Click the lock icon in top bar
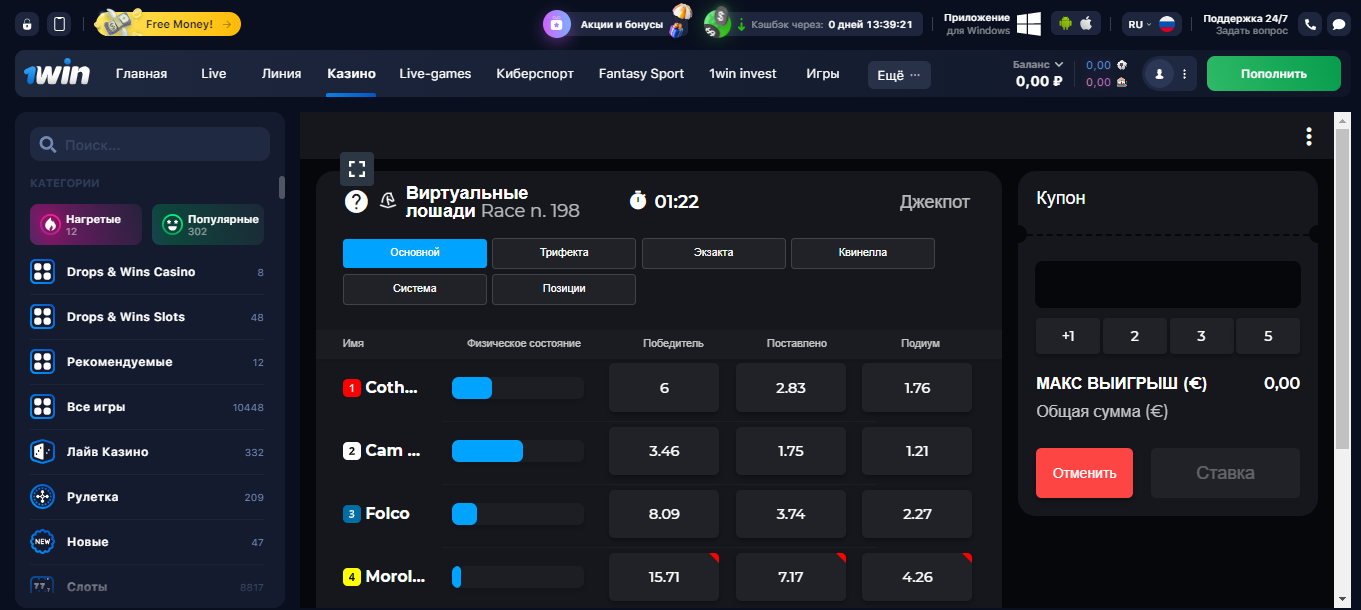1361x610 pixels. pos(28,24)
